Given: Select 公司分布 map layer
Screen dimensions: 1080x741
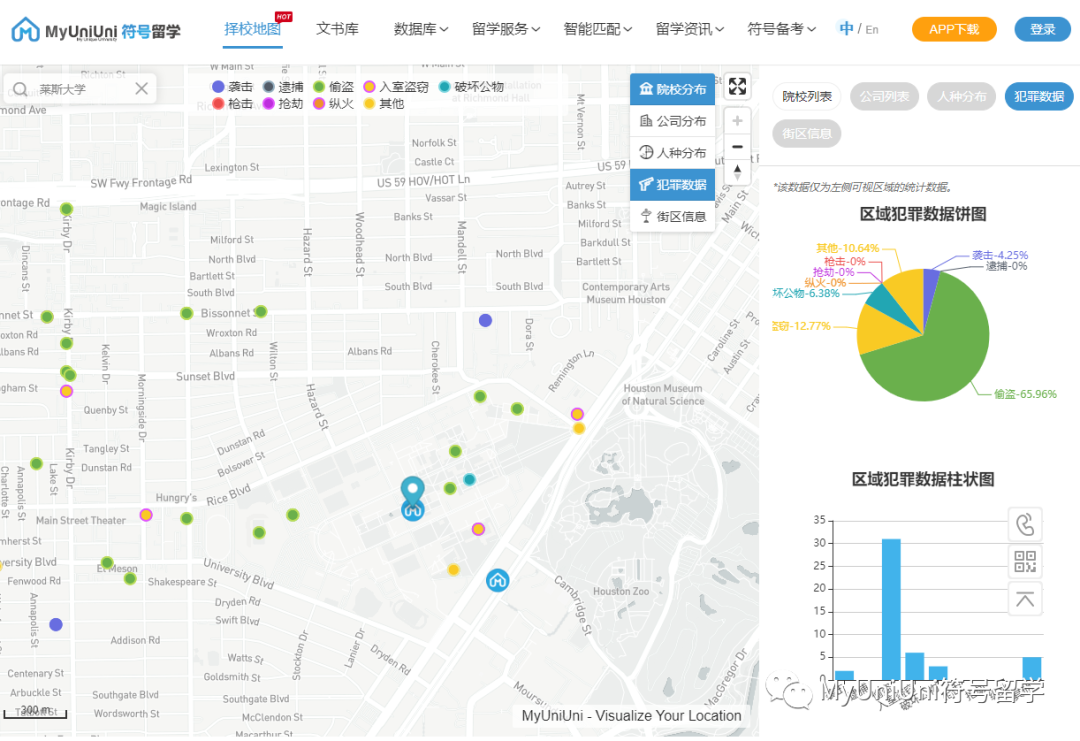Looking at the screenshot, I should coord(672,121).
